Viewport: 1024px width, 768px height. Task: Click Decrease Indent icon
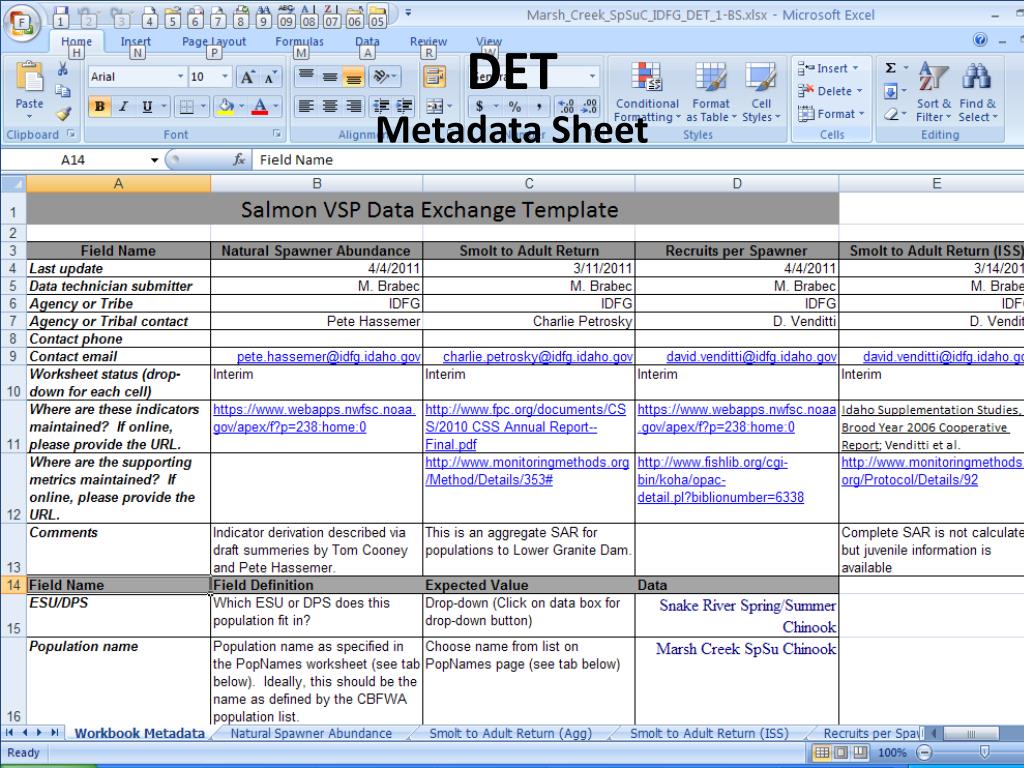coord(381,106)
